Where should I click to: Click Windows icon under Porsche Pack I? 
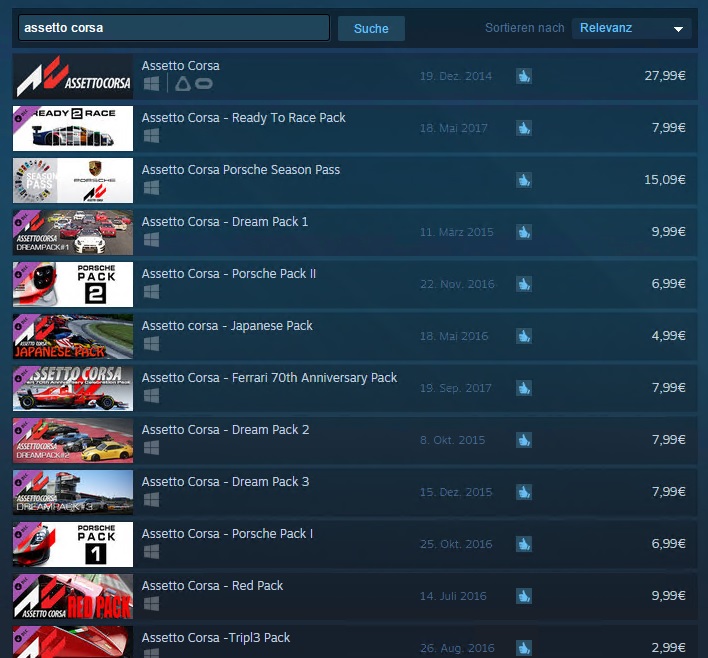click(x=151, y=551)
